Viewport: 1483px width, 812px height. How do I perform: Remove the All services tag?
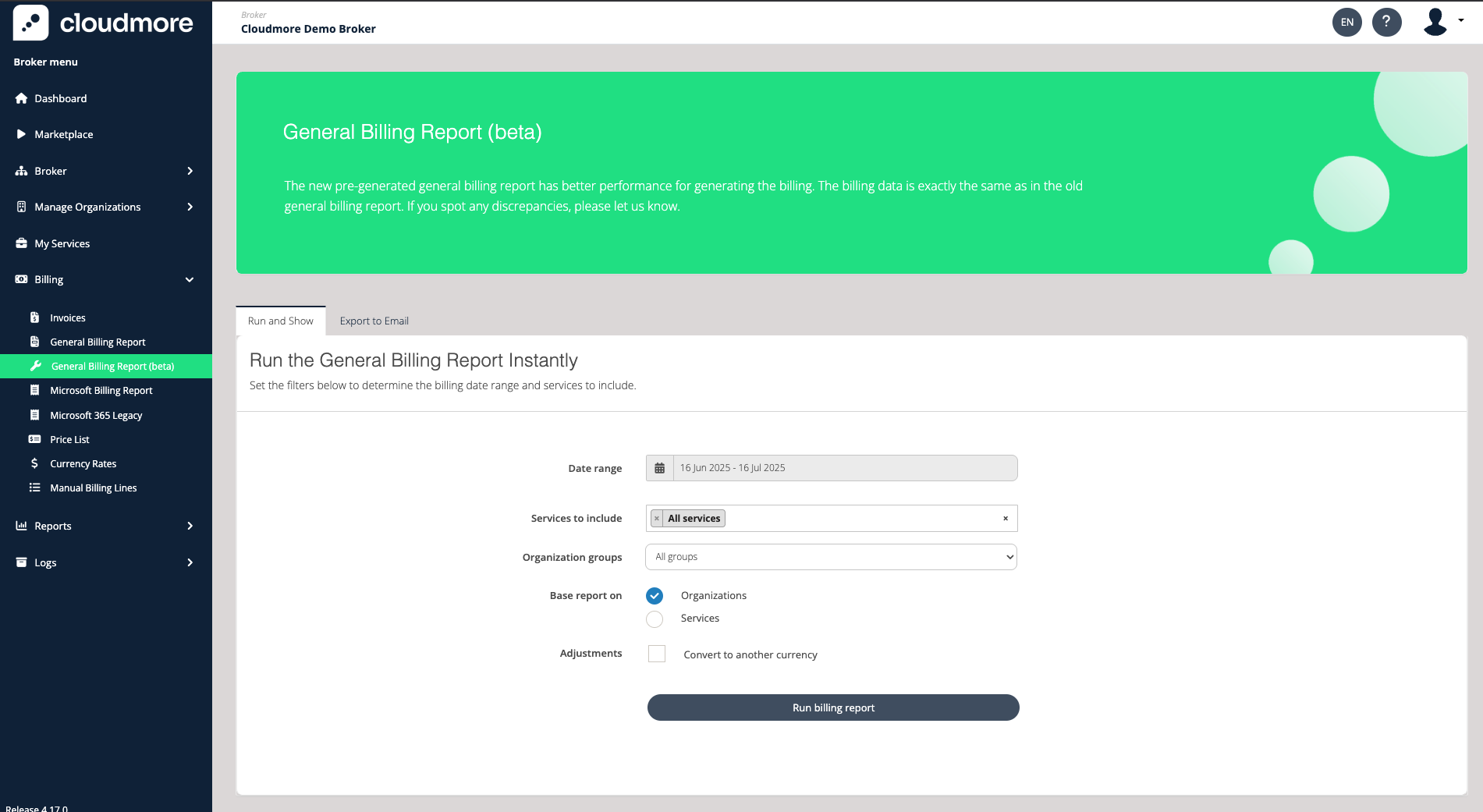tap(657, 519)
